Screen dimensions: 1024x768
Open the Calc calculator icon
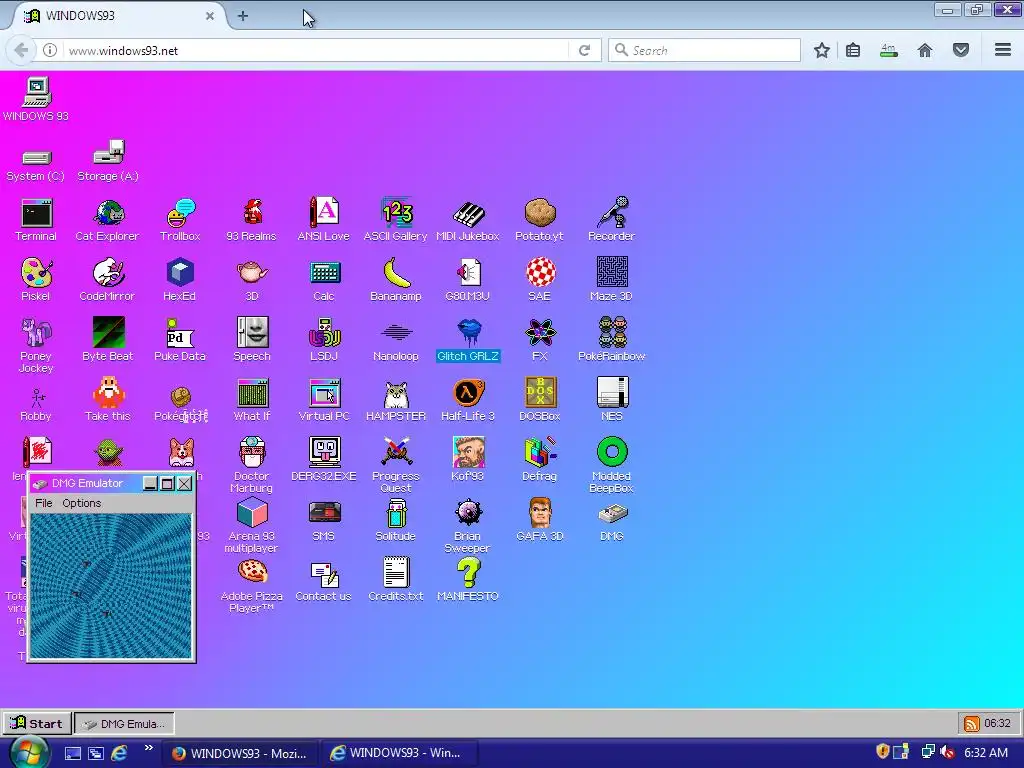tap(324, 280)
